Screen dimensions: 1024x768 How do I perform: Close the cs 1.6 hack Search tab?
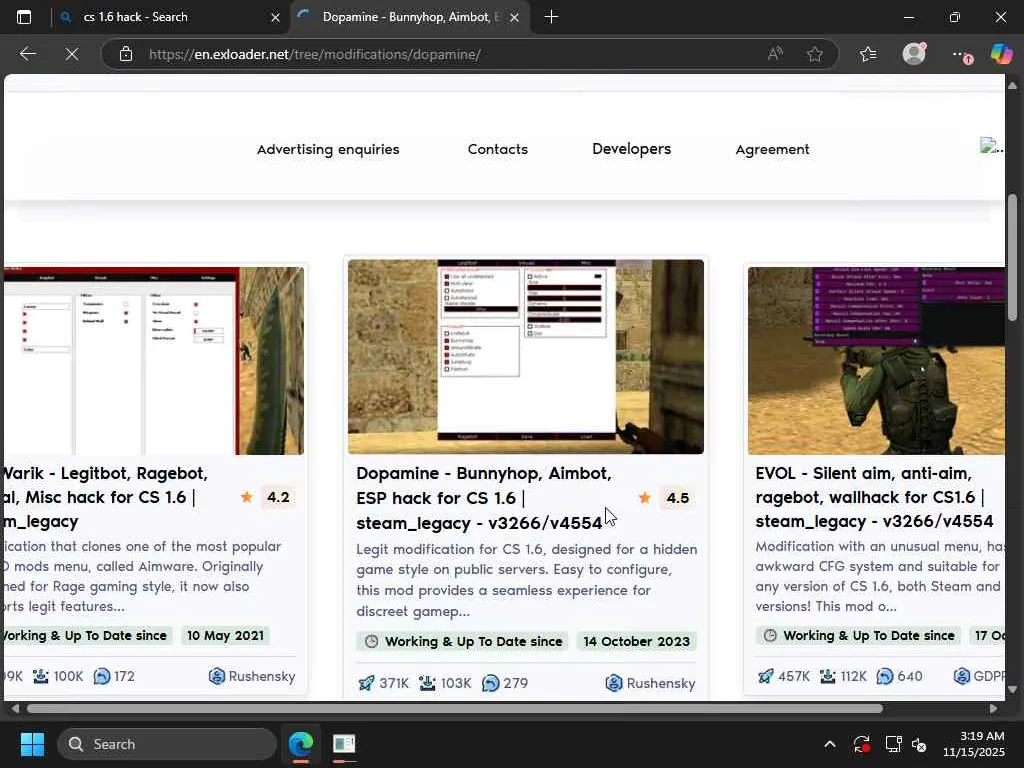(x=276, y=18)
